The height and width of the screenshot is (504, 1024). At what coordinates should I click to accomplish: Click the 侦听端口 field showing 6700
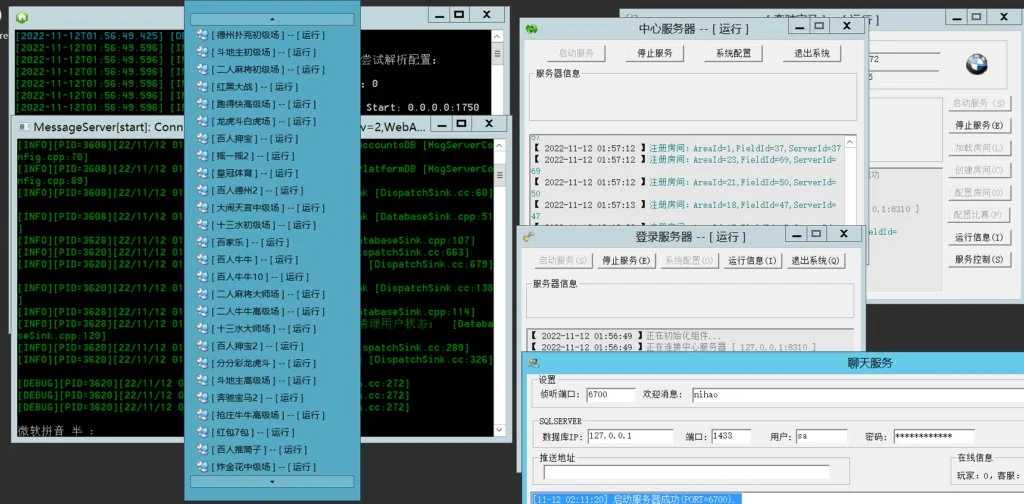pos(610,395)
